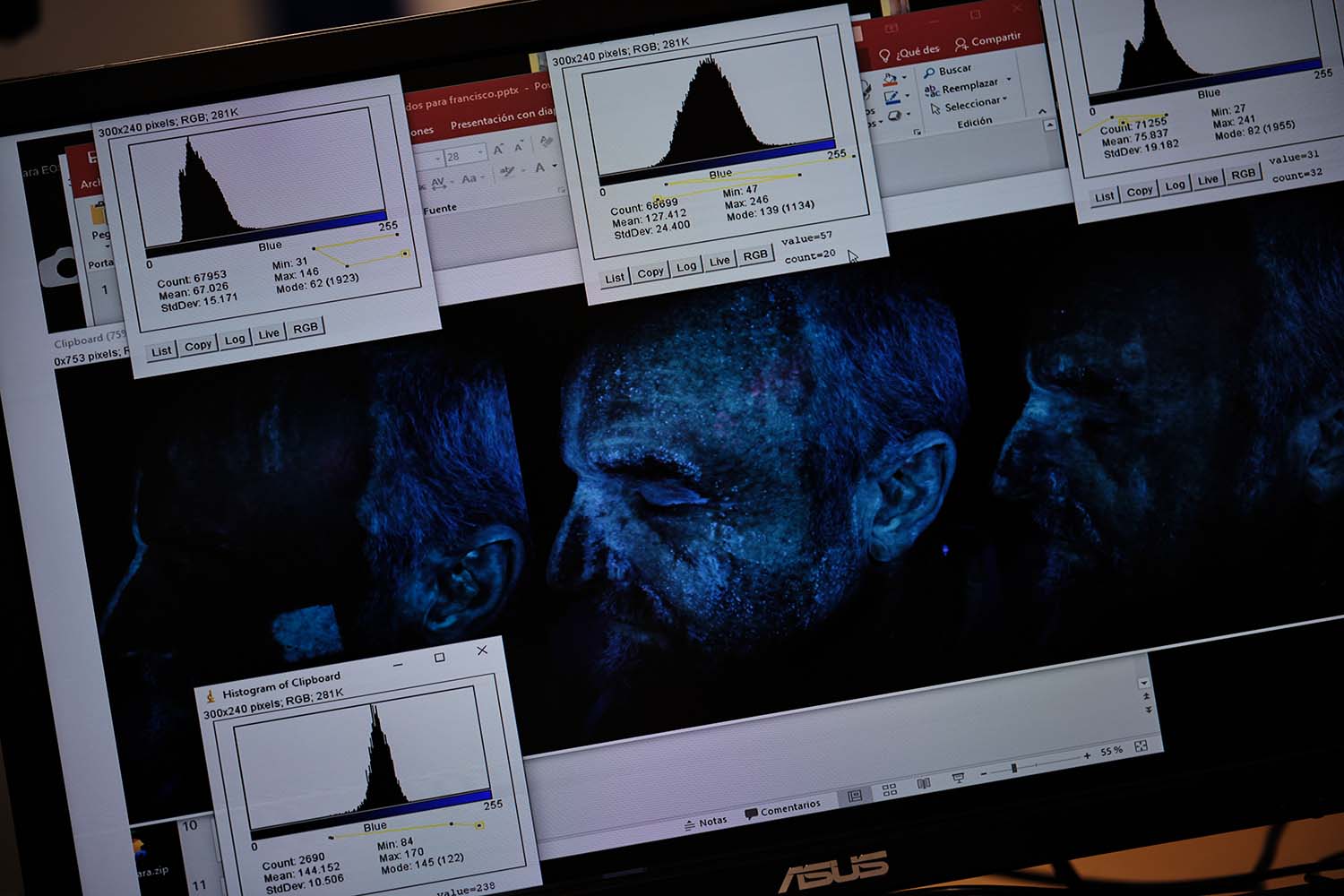Switch to Normal view in the status bar
Image resolution: width=1344 pixels, height=896 pixels.
tap(855, 796)
